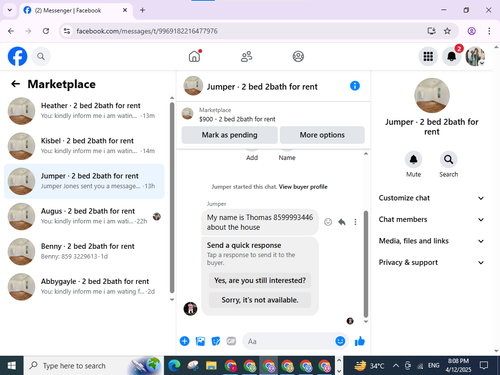Go back one page in browser
The height and width of the screenshot is (375, 500).
click(11, 31)
